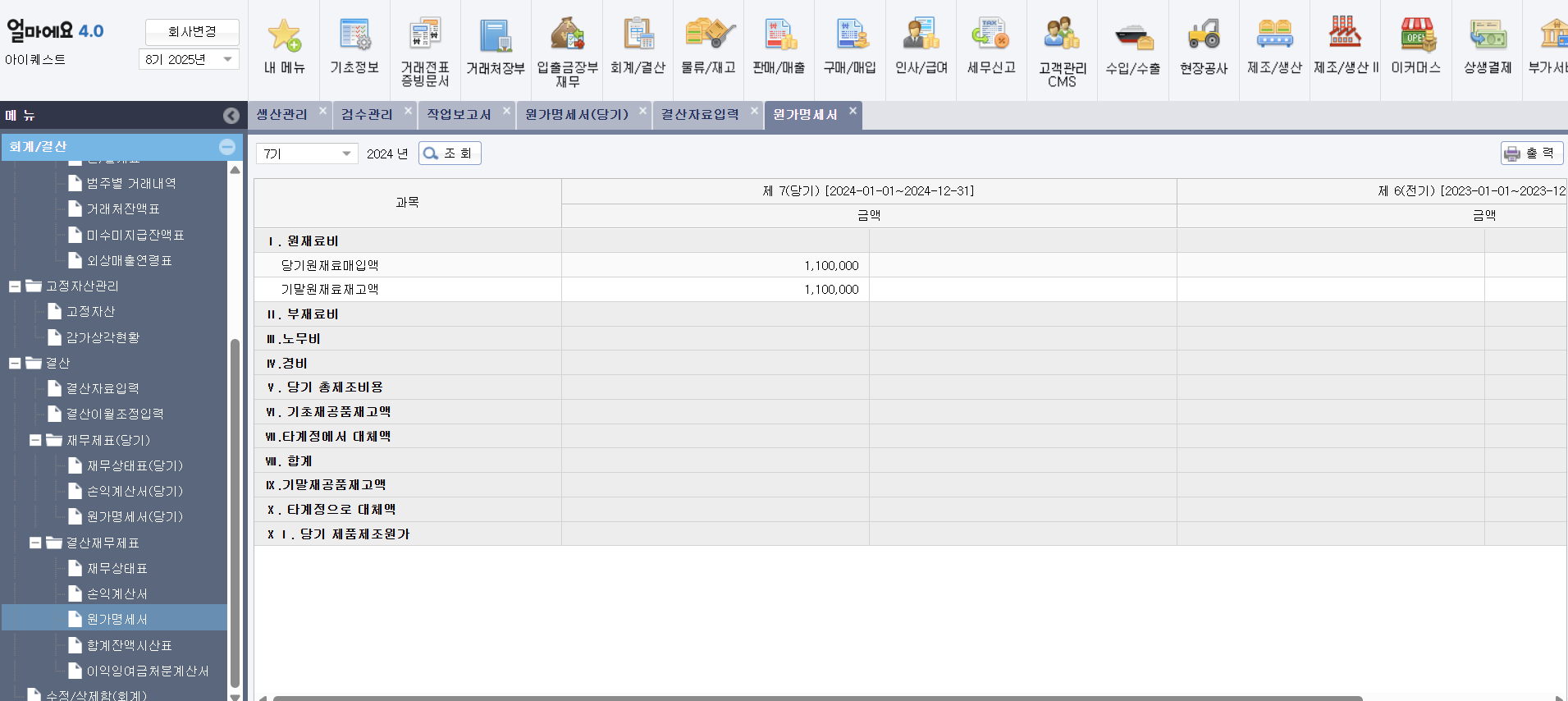Click the 과목 column header
Screen dimensions: 1568x701
(408, 203)
